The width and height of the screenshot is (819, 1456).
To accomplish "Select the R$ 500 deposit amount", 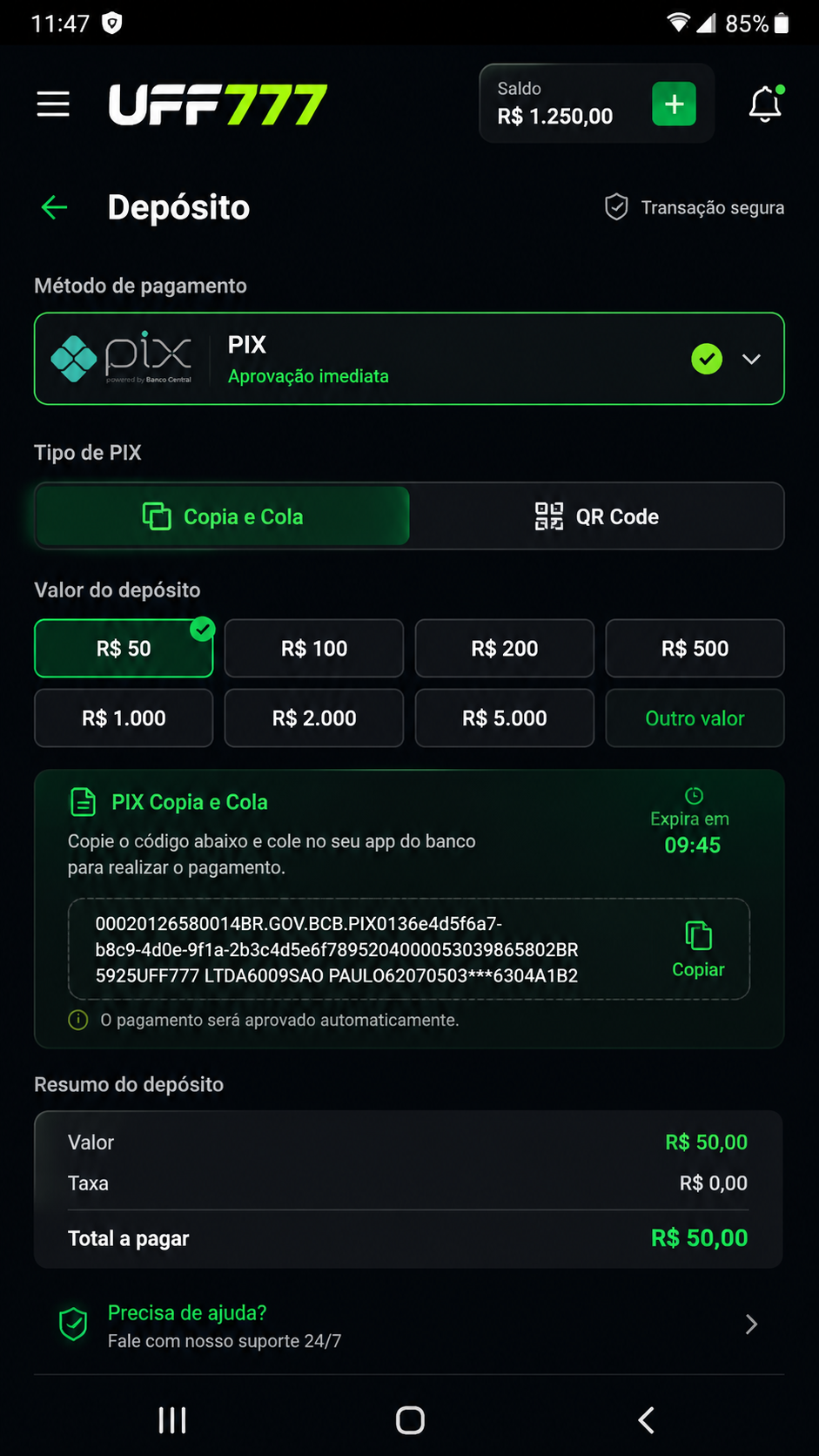I will (x=695, y=649).
